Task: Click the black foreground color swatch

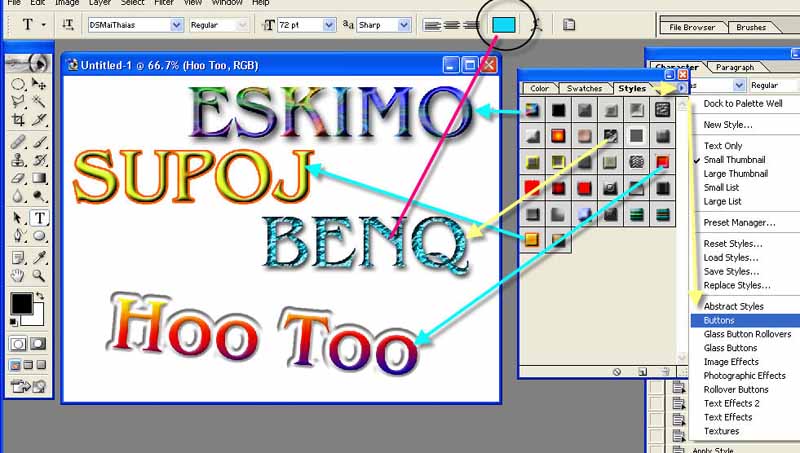Action: 21,304
